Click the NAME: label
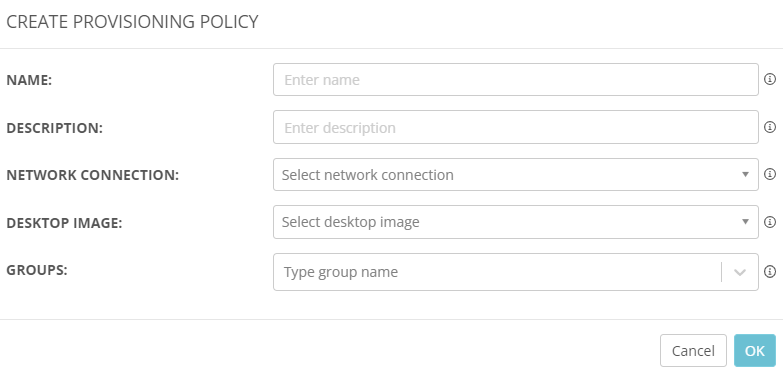The width and height of the screenshot is (783, 373). [x=29, y=80]
